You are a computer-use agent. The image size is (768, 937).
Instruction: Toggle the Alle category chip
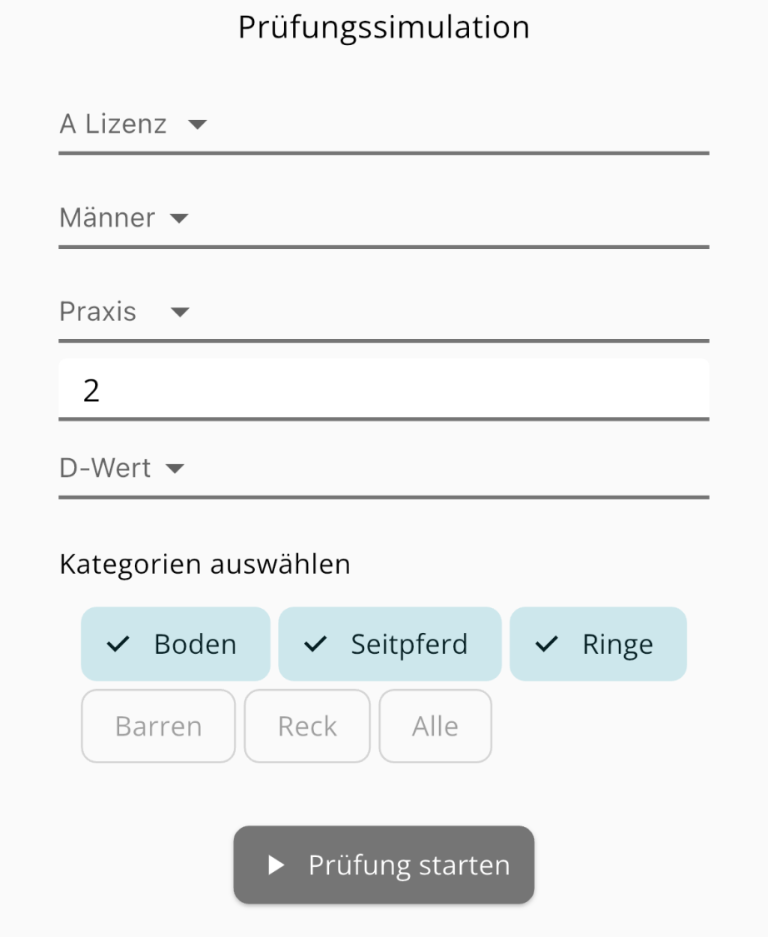435,726
